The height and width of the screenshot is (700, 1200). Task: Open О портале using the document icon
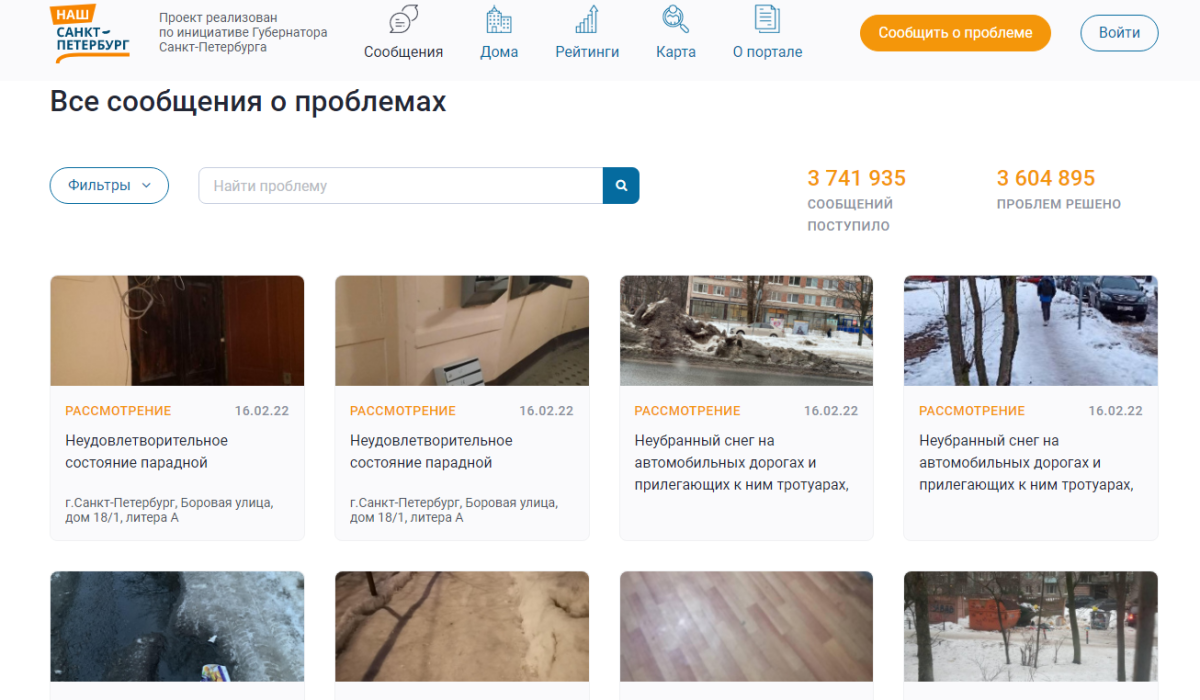pyautogui.click(x=767, y=22)
